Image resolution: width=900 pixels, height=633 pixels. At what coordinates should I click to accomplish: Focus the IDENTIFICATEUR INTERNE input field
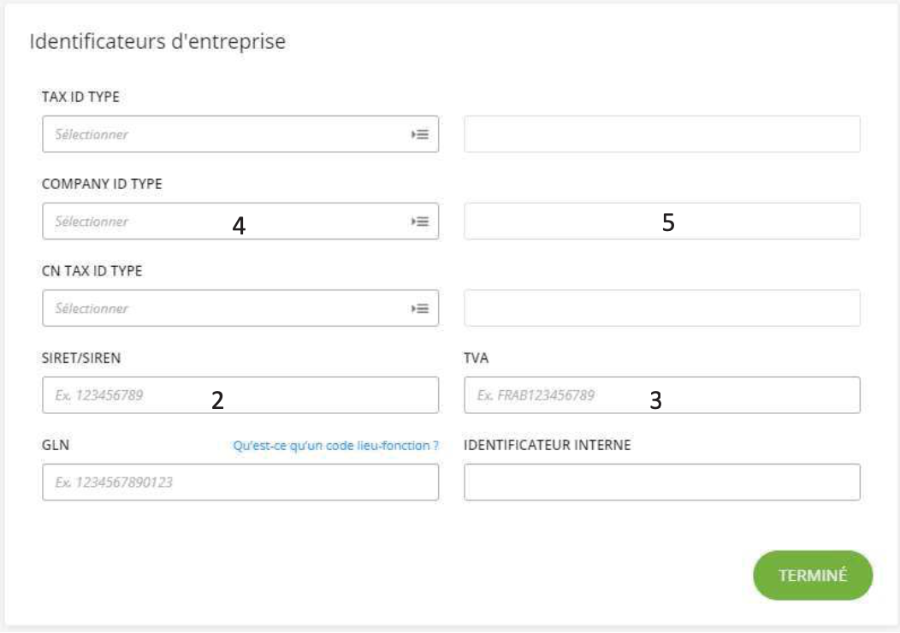[x=662, y=483]
